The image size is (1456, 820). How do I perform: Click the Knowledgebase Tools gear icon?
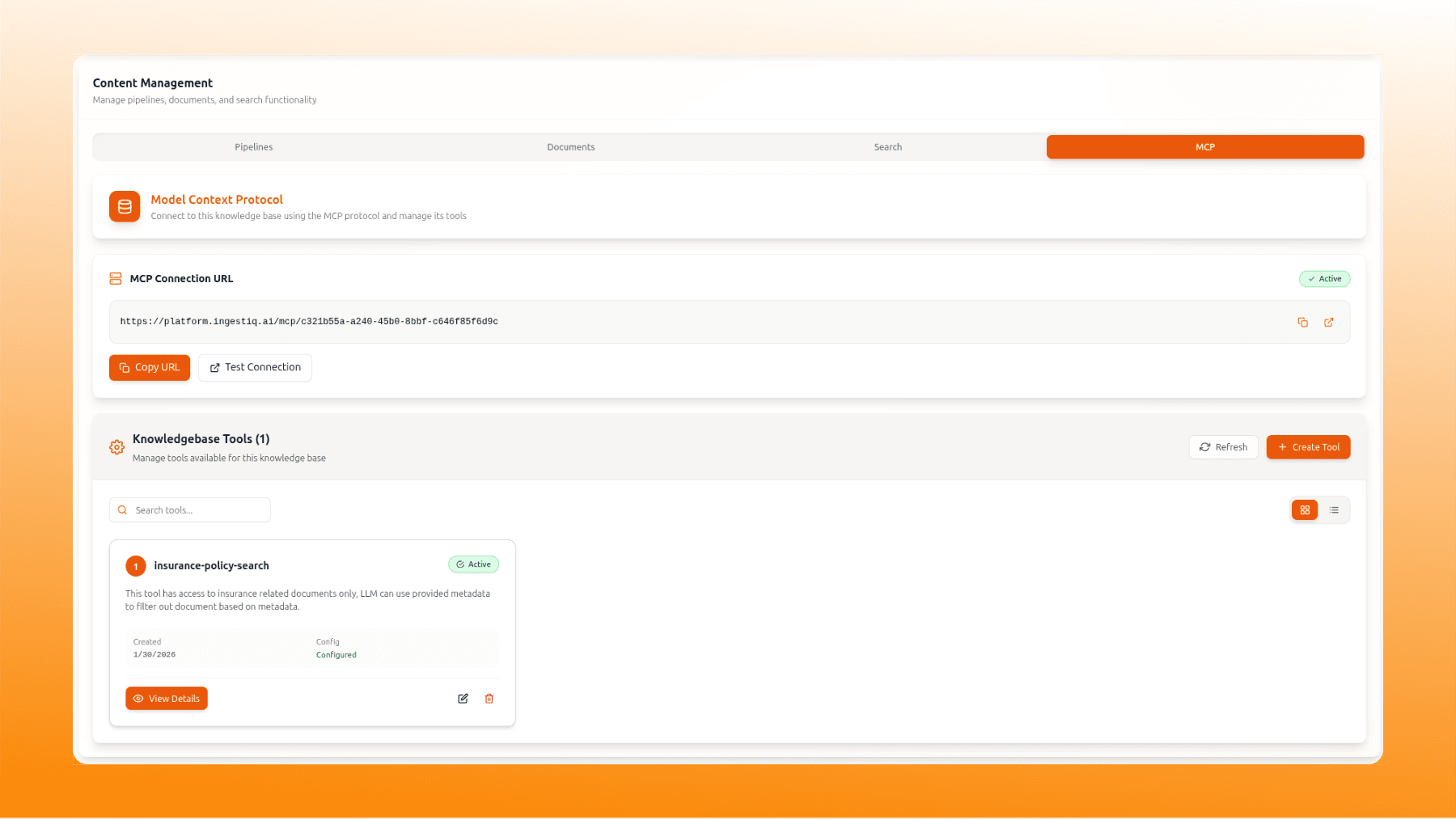(116, 447)
